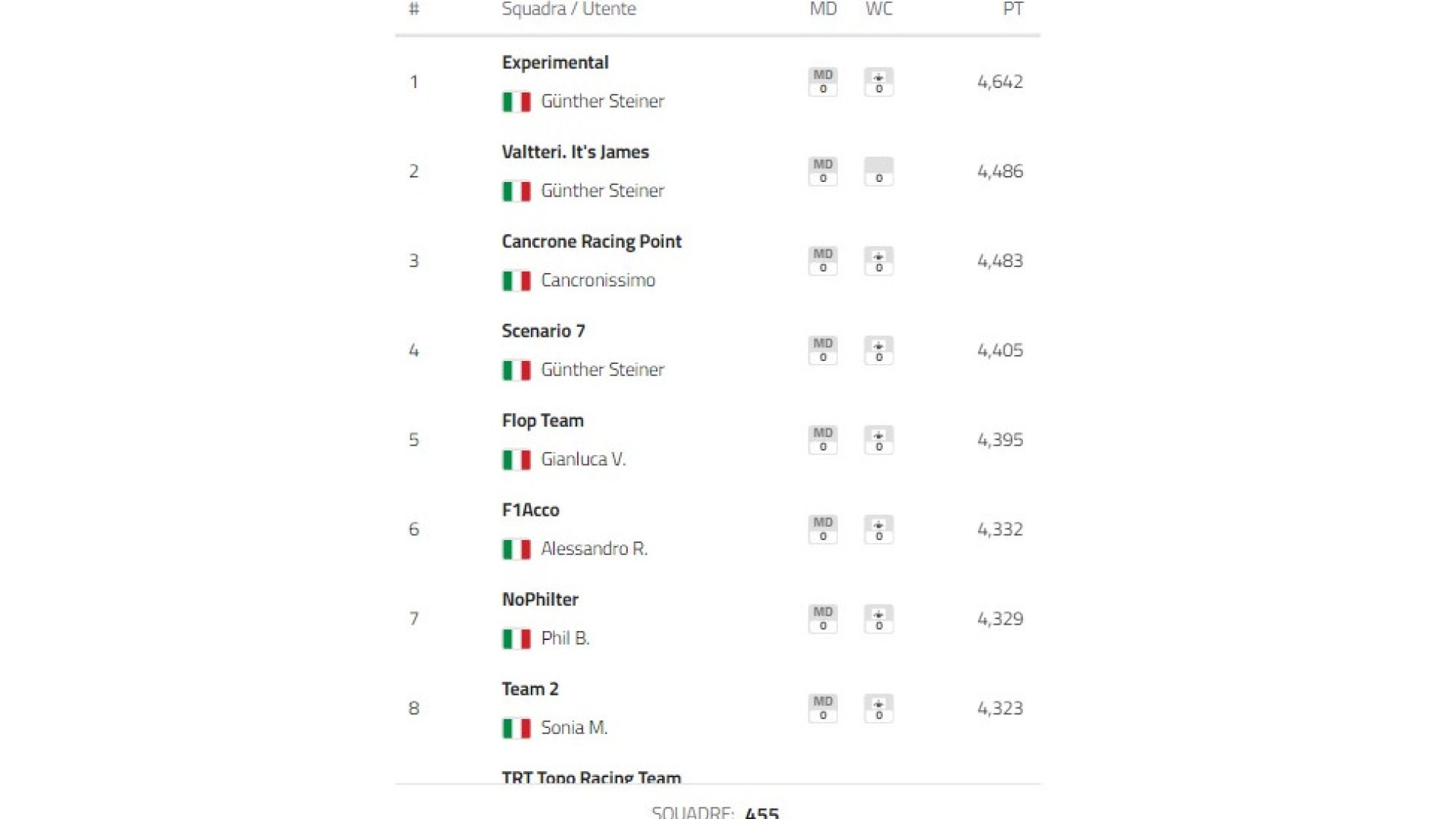
Task: Open the Cancrone Racing Point team
Action: point(591,242)
